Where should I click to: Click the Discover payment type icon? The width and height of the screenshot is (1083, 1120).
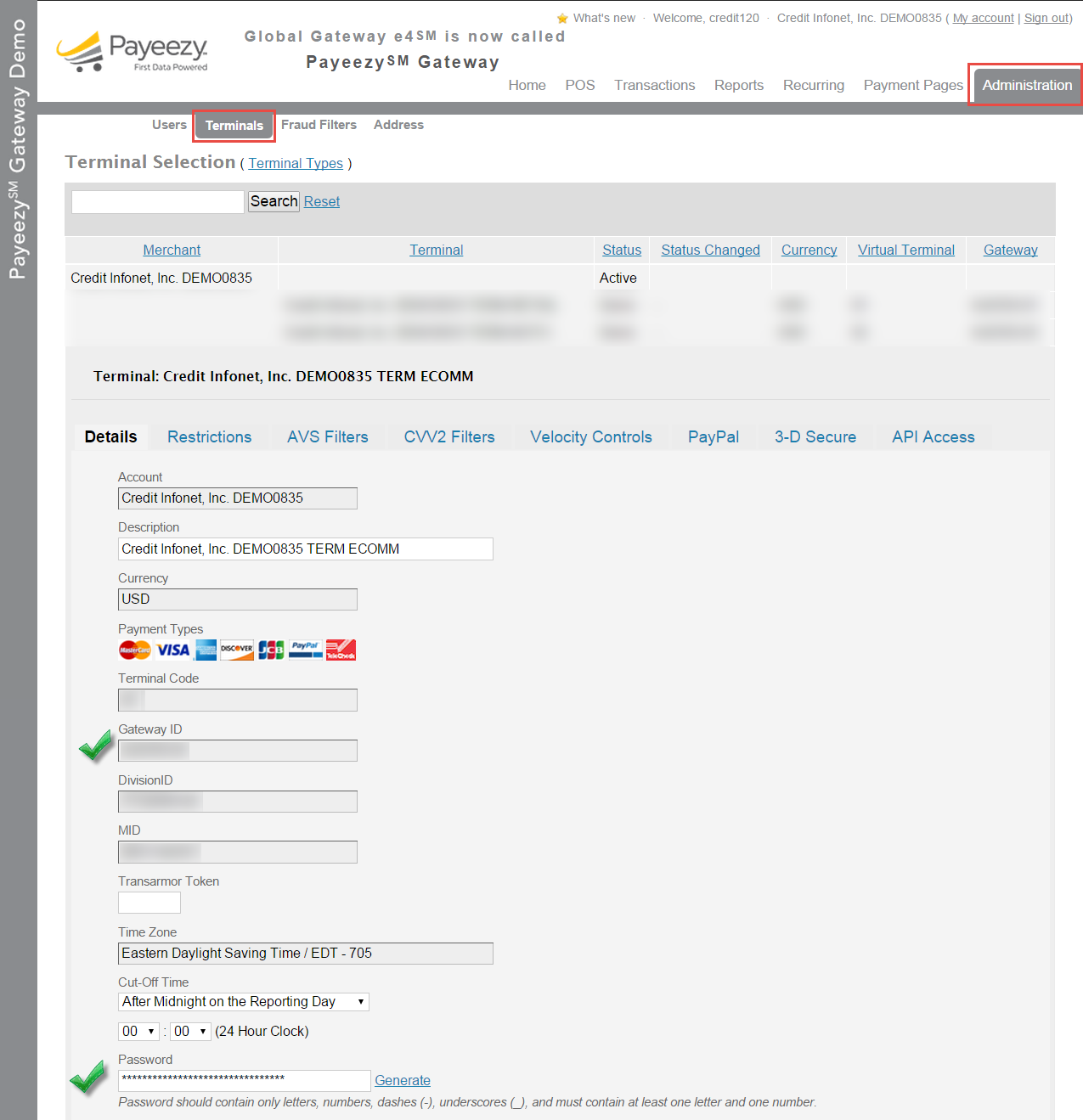pos(236,650)
